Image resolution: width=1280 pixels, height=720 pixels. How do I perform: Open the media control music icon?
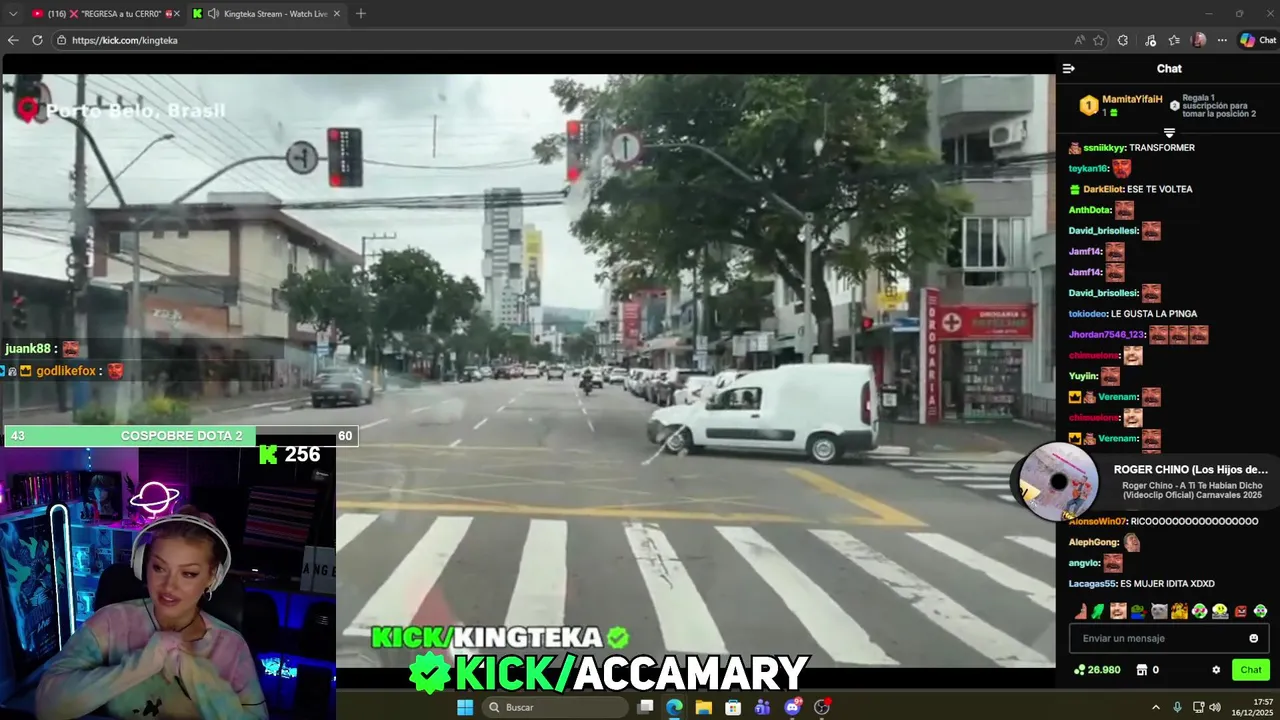point(1150,40)
